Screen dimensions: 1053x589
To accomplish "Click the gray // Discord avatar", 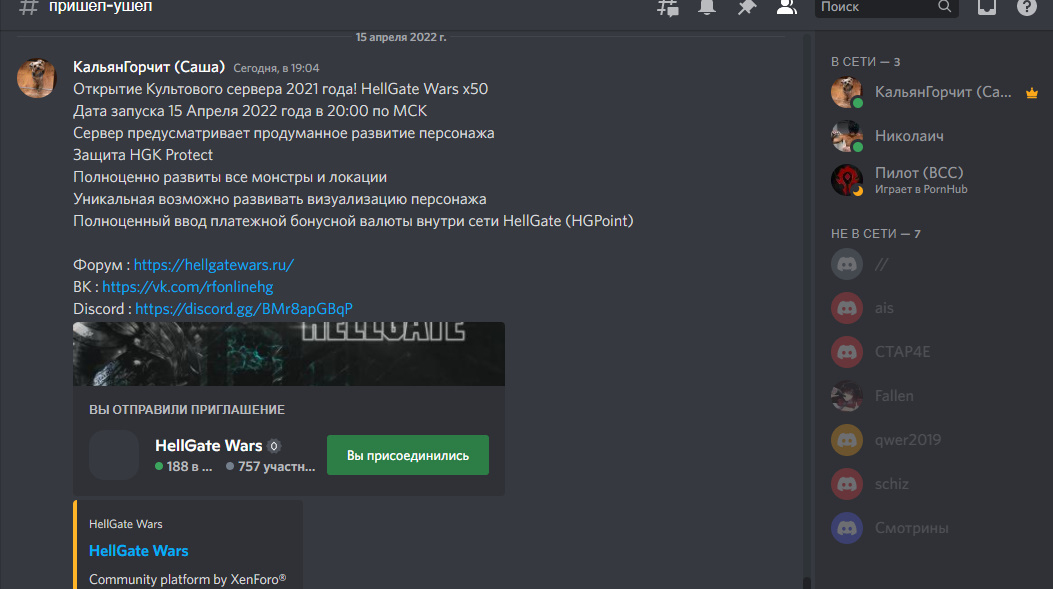I will (x=847, y=265).
